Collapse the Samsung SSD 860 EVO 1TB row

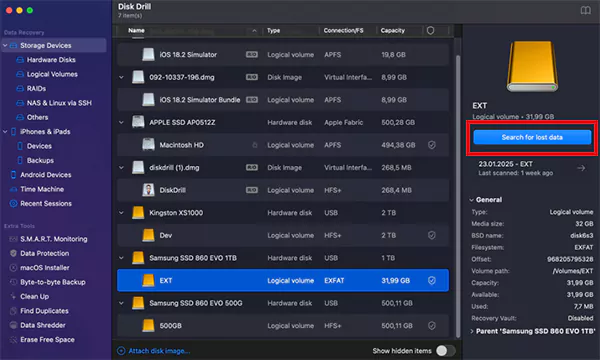point(121,258)
